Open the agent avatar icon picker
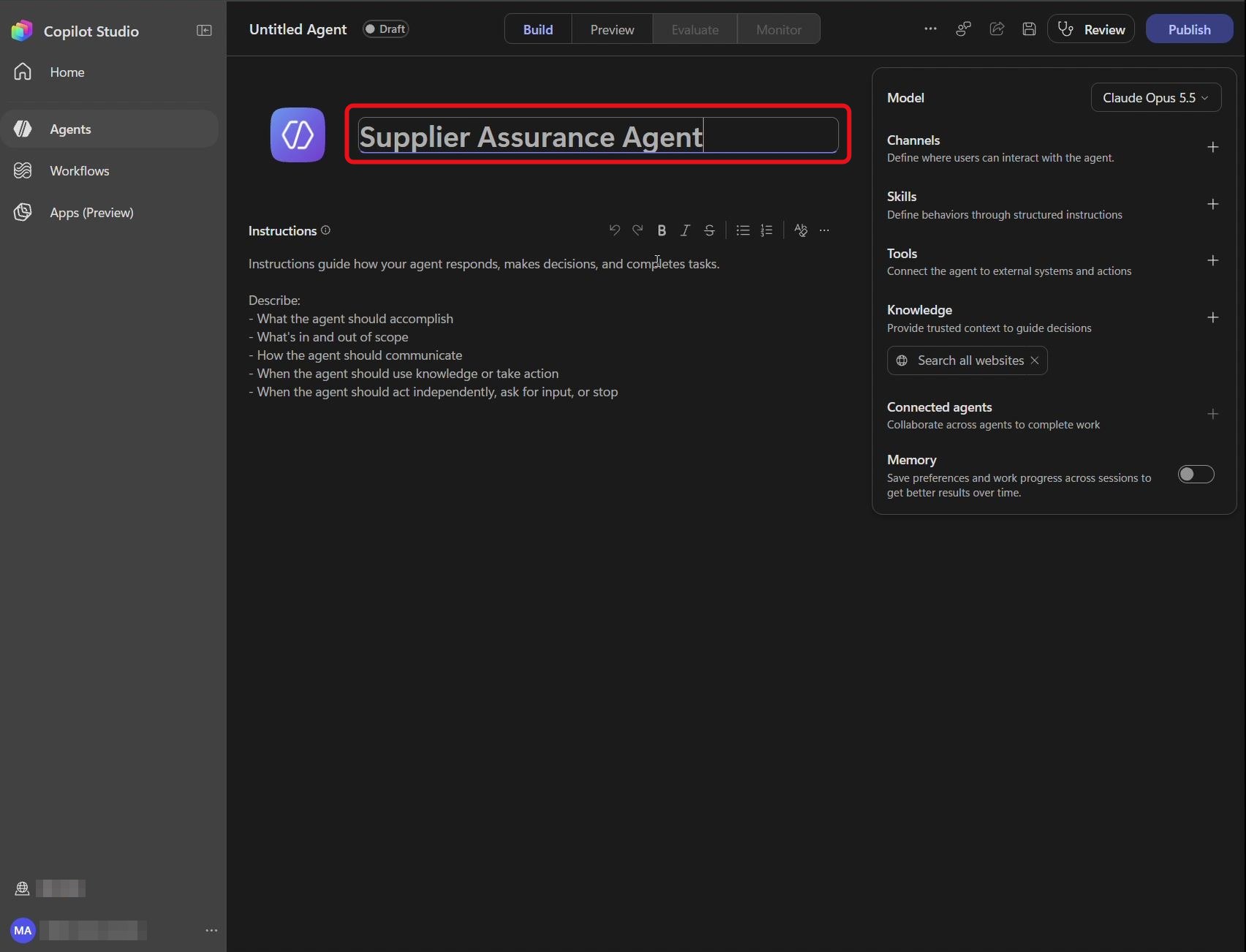Screen dimensions: 1246x952 (298, 135)
